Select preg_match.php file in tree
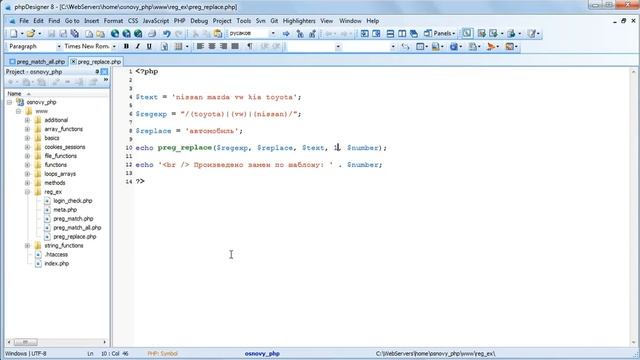The image size is (640, 360). tap(73, 219)
